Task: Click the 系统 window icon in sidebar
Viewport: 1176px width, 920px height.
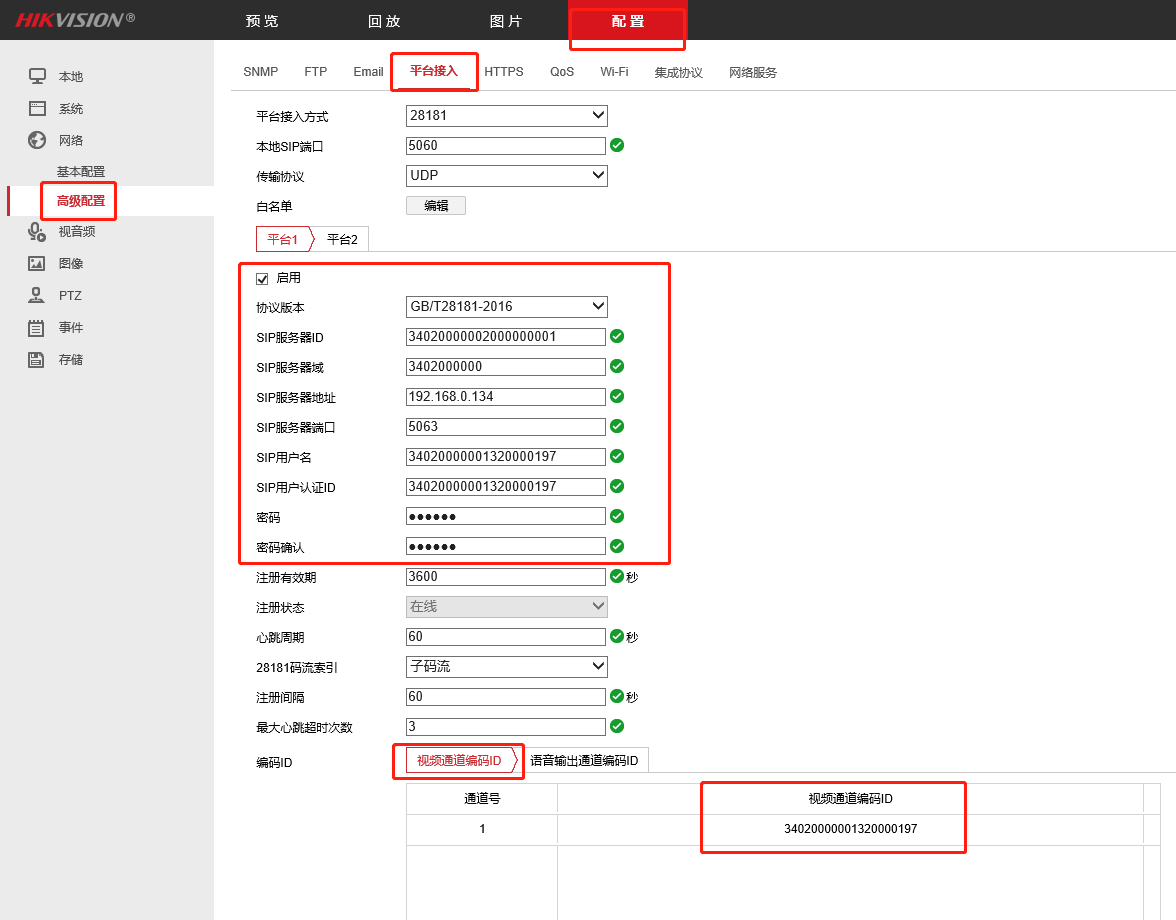Action: pos(37,109)
